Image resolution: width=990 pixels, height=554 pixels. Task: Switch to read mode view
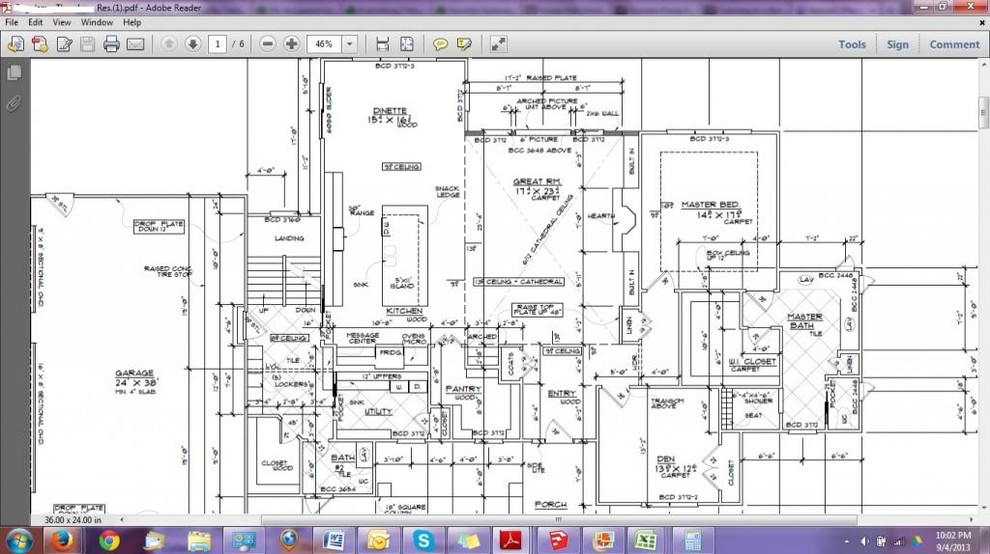coord(498,44)
